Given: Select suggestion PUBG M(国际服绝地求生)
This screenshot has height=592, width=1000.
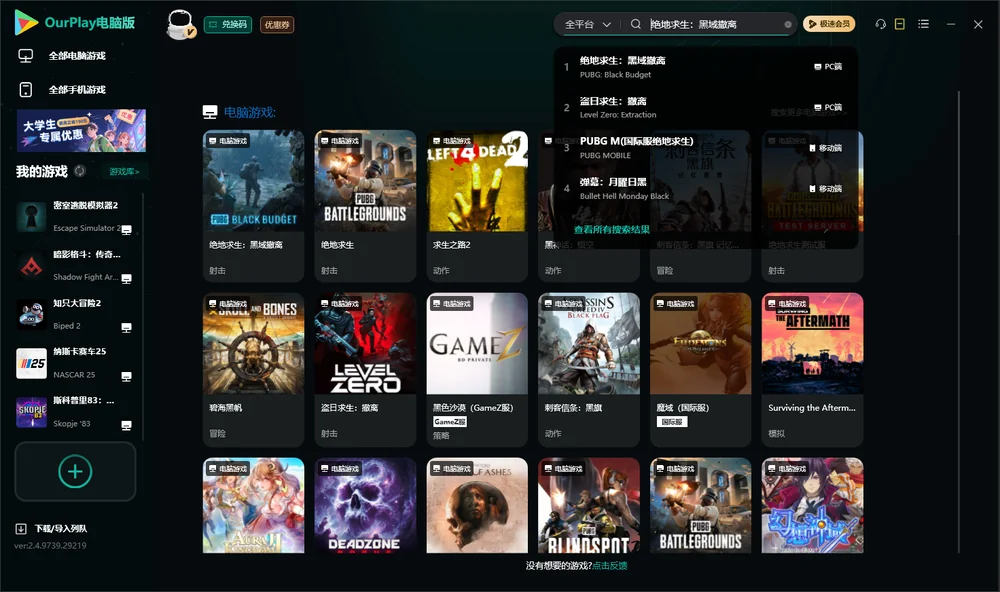Looking at the screenshot, I should 705,148.
